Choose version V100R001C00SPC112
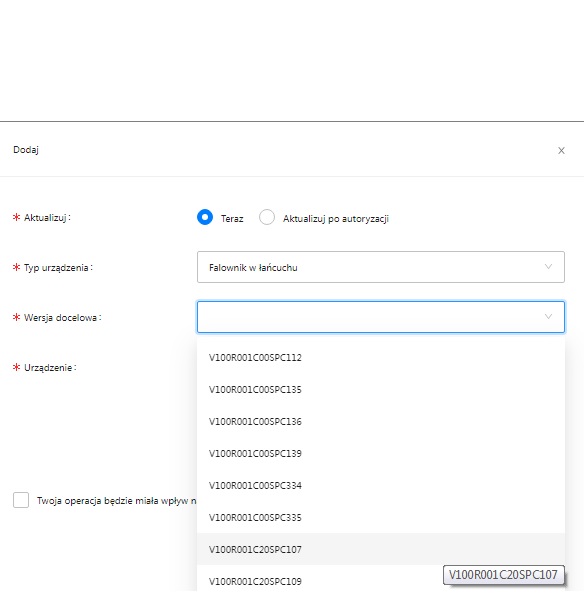The image size is (584, 596). click(381, 357)
